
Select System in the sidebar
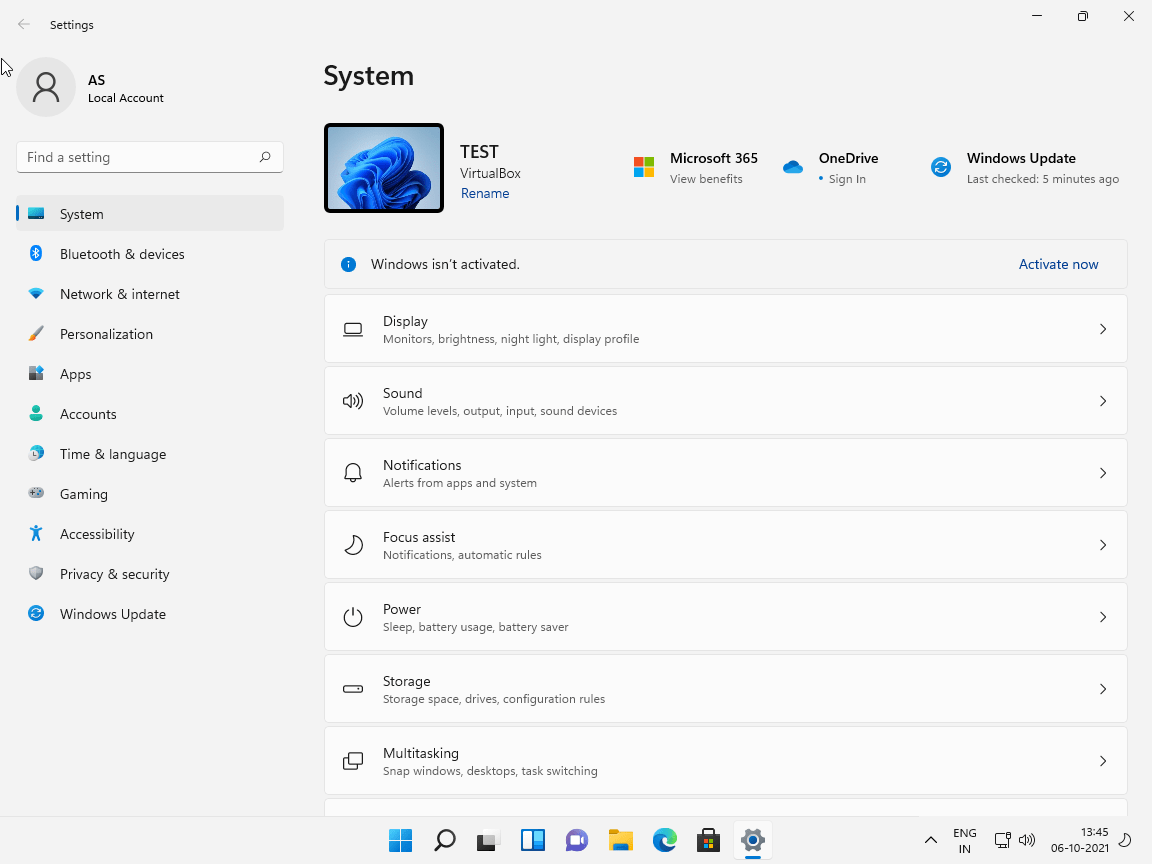[150, 214]
